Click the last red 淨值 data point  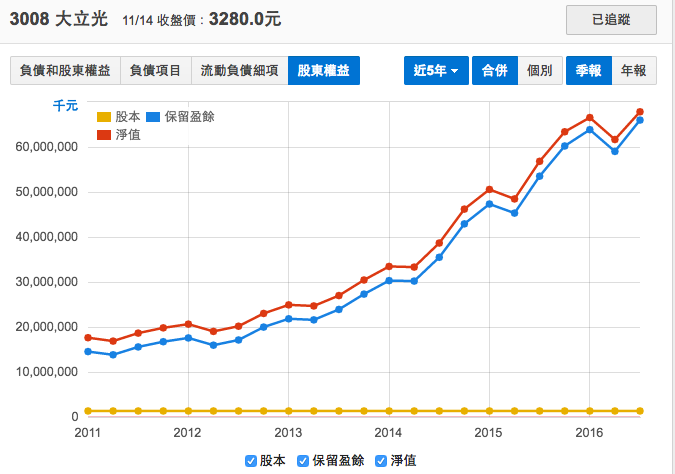[640, 112]
